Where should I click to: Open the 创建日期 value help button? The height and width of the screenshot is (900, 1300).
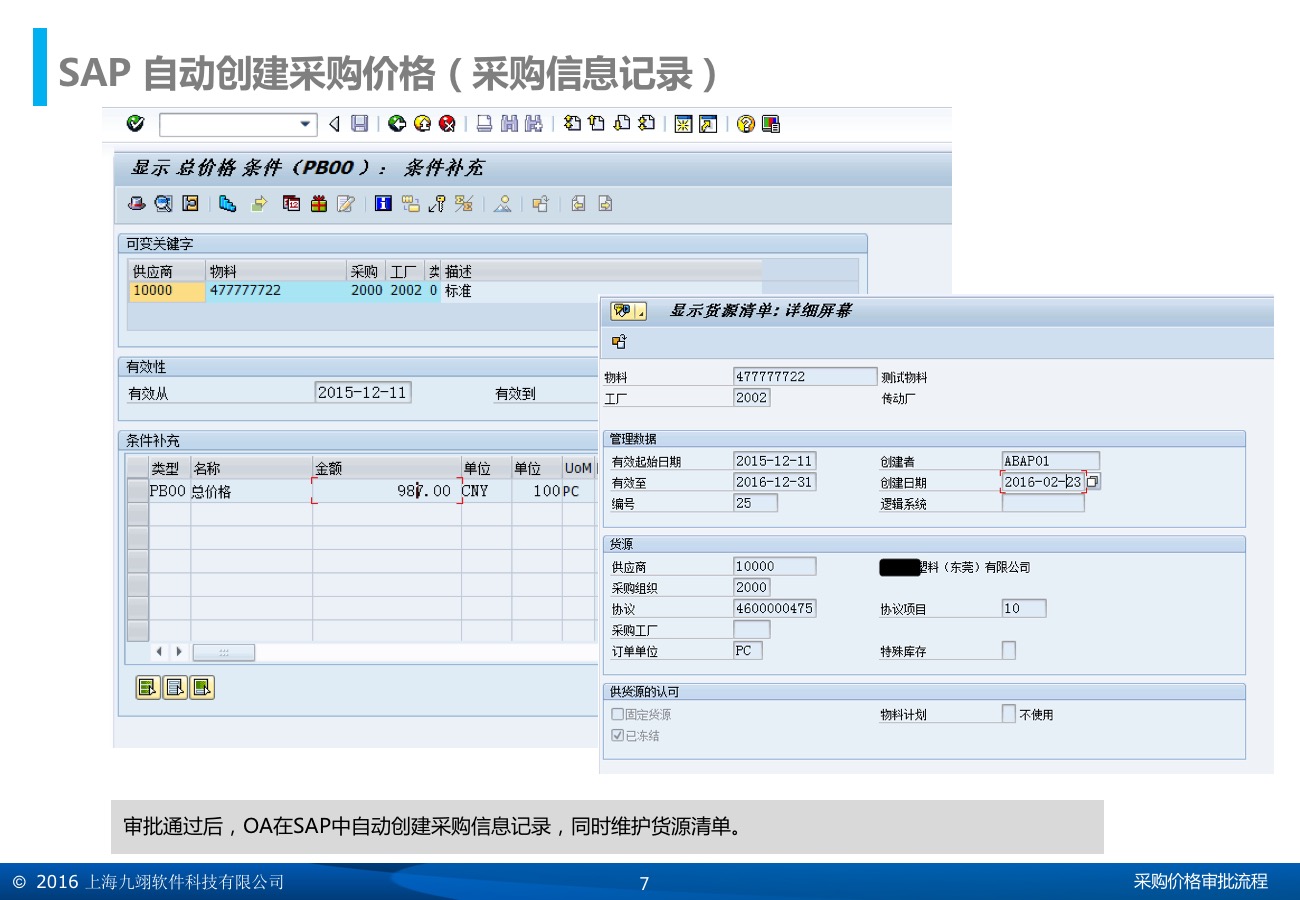(1093, 482)
